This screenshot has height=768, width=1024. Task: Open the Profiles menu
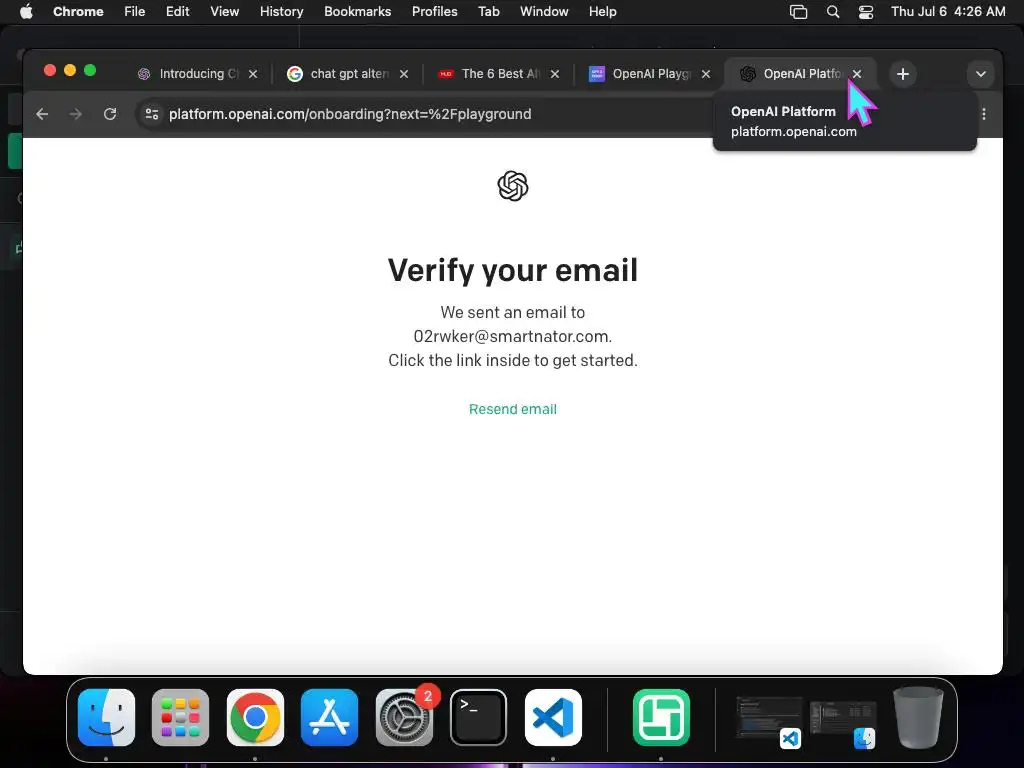click(434, 11)
